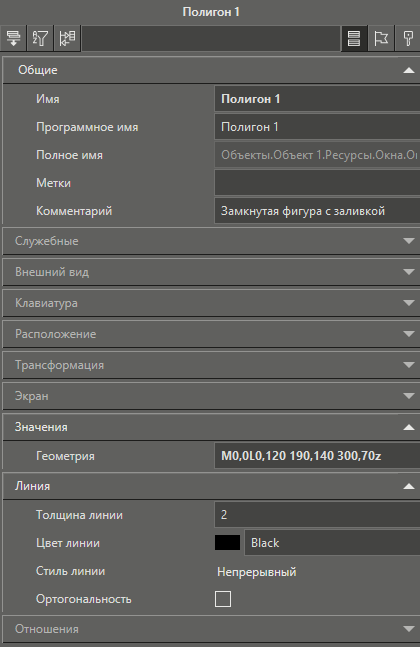Click the Геометрия value field
Viewport: 420px width, 647px height.
click(x=317, y=456)
